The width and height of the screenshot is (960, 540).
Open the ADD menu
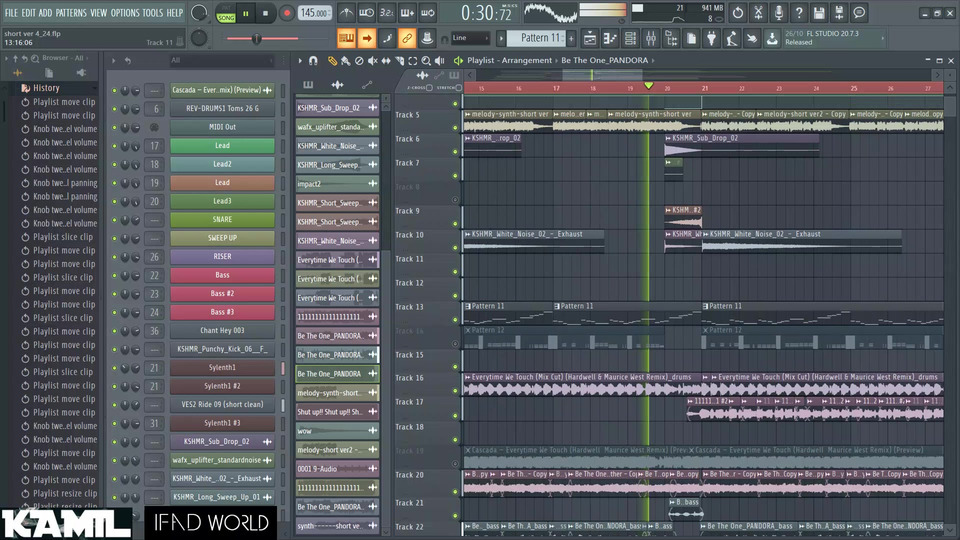tap(45, 12)
